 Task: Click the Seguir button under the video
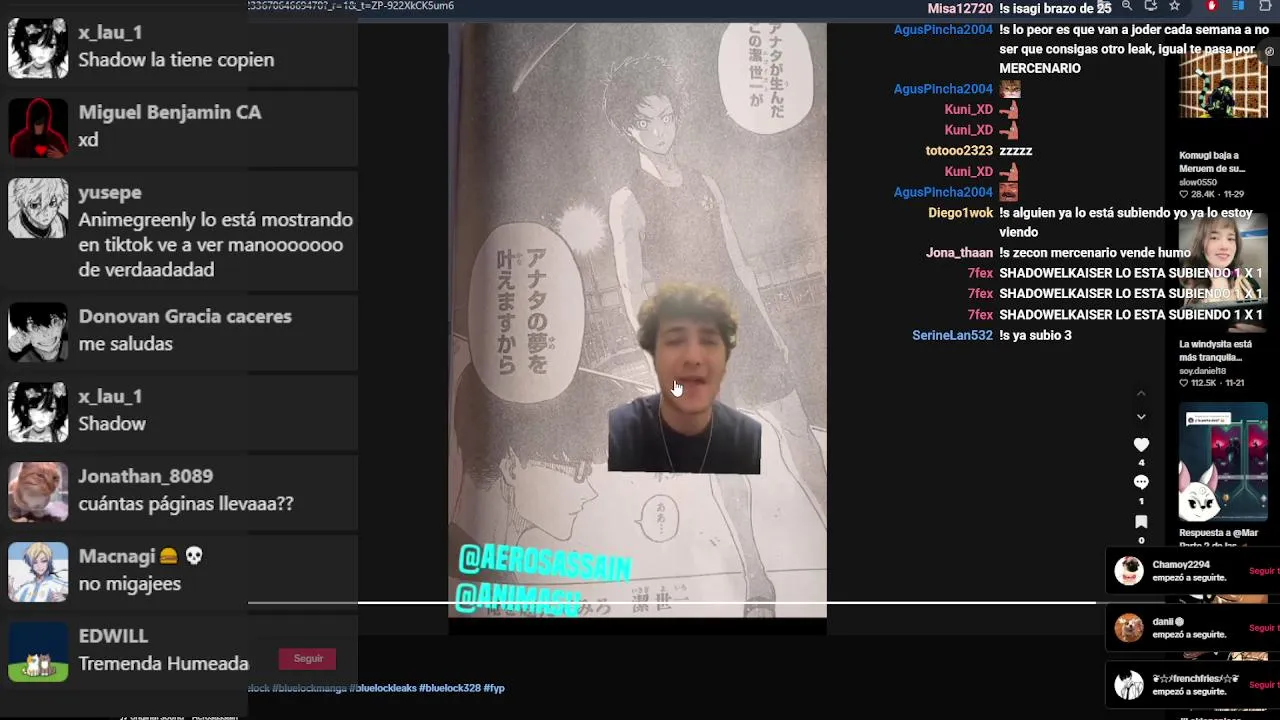click(308, 658)
